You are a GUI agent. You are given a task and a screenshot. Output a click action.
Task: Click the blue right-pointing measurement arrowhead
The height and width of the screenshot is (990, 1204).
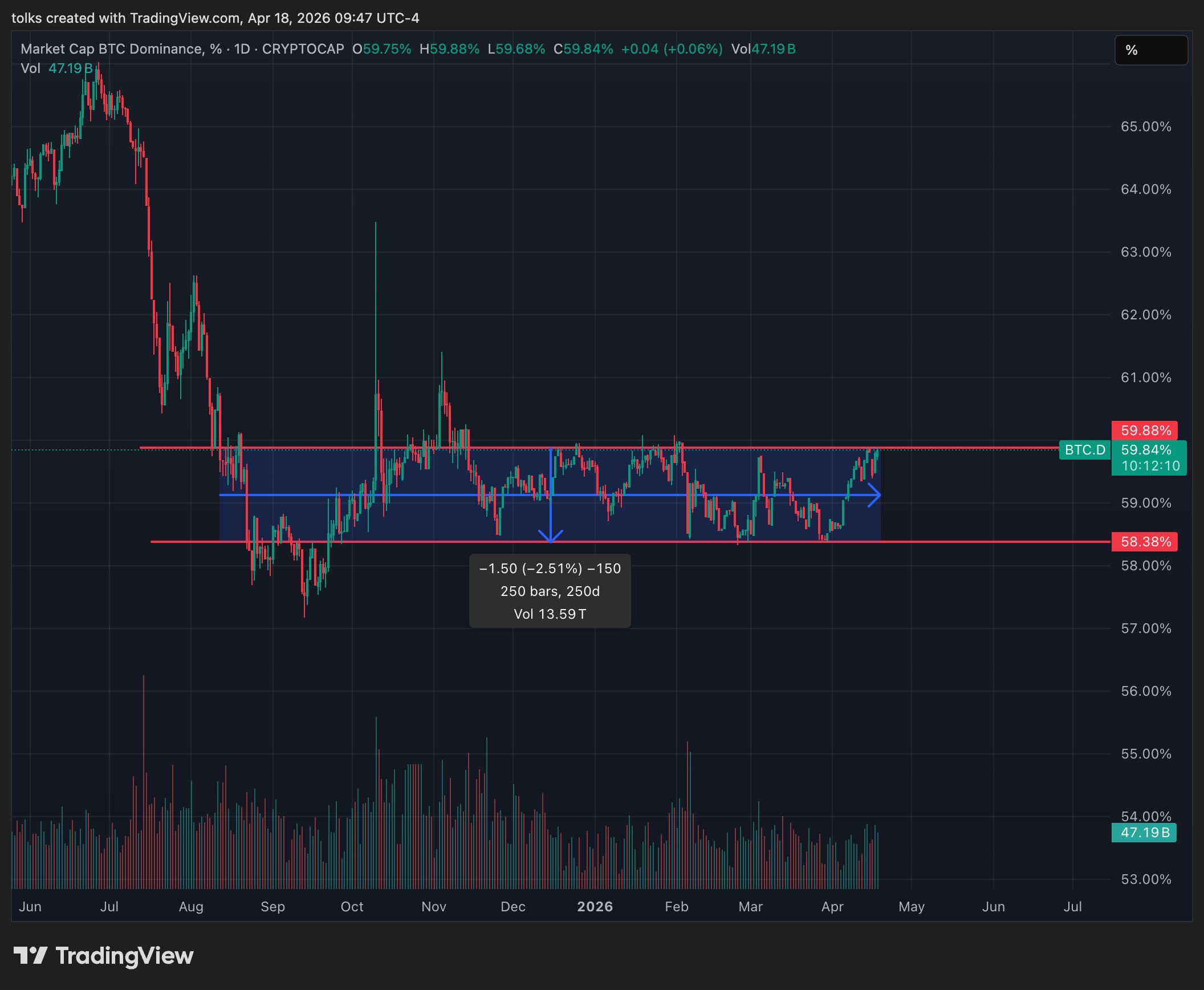[x=874, y=495]
